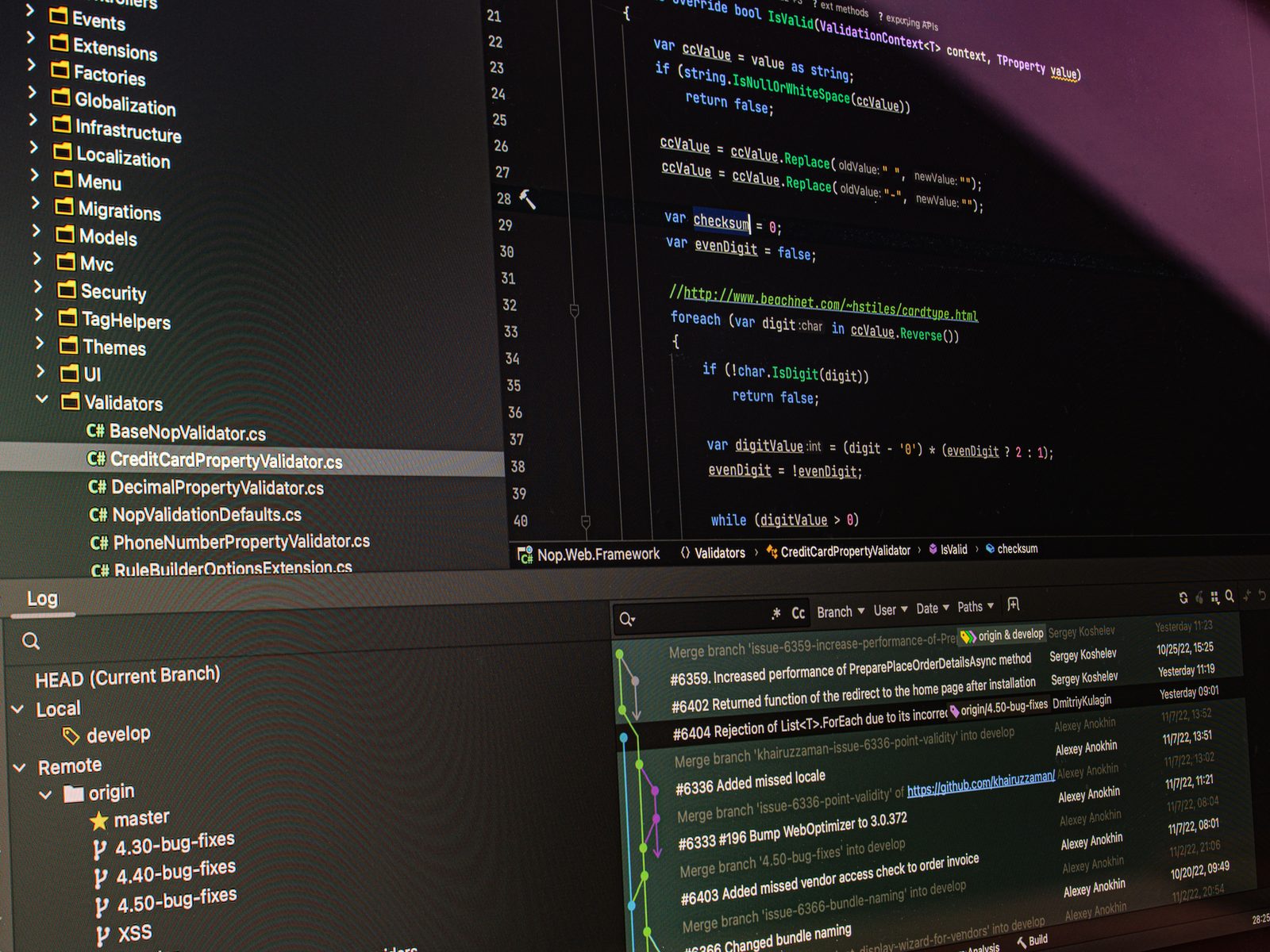Select commit '#6403 Added missed vendor access check'
1270x952 pixels.
(829, 879)
